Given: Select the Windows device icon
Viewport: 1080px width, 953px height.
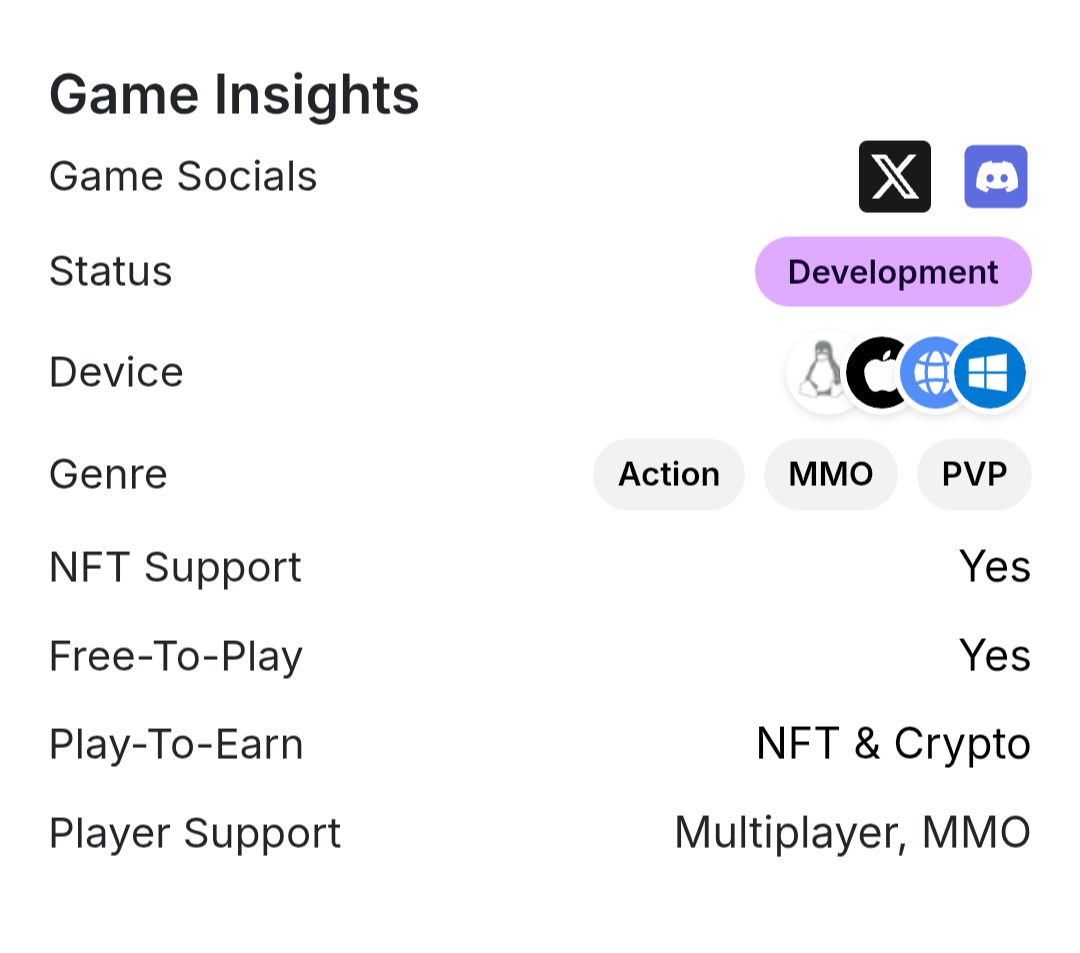Looking at the screenshot, I should pyautogui.click(x=990, y=373).
